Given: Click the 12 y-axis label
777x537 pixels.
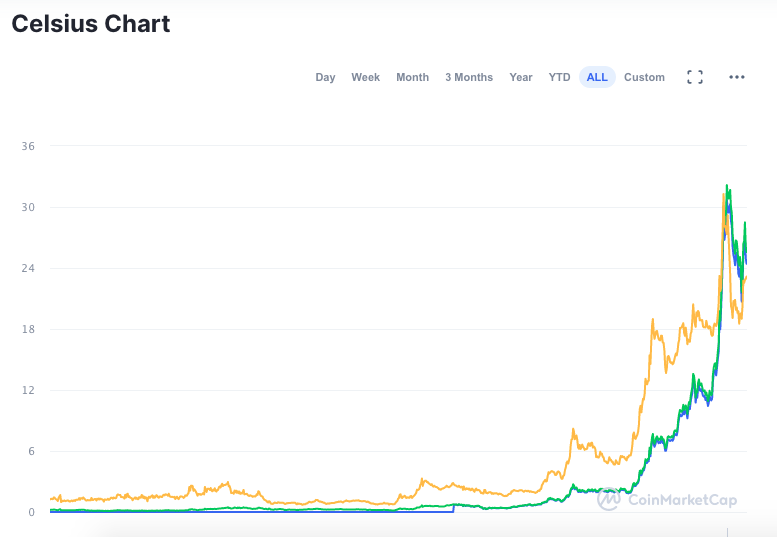Looking at the screenshot, I should (x=28, y=390).
